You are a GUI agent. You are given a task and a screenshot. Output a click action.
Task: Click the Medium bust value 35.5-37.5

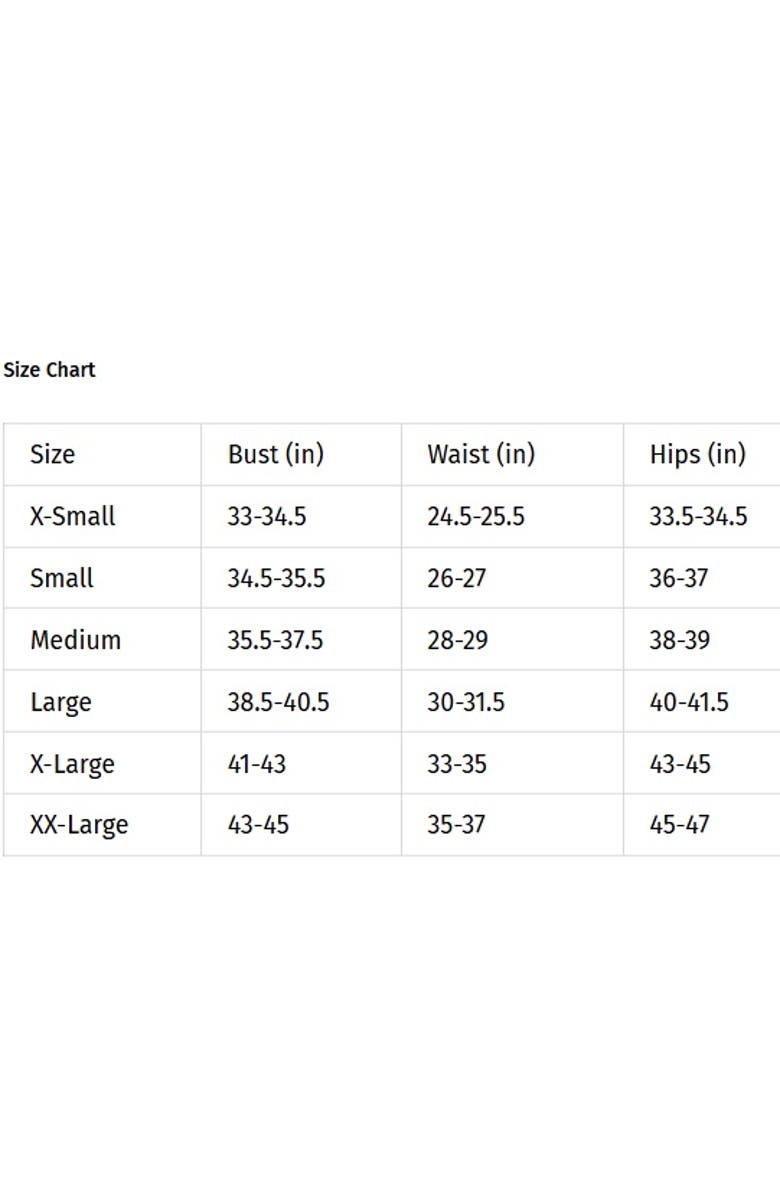click(x=275, y=641)
